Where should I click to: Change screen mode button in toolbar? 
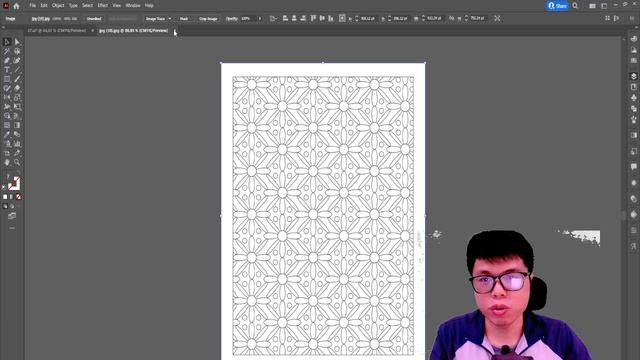tap(12, 216)
